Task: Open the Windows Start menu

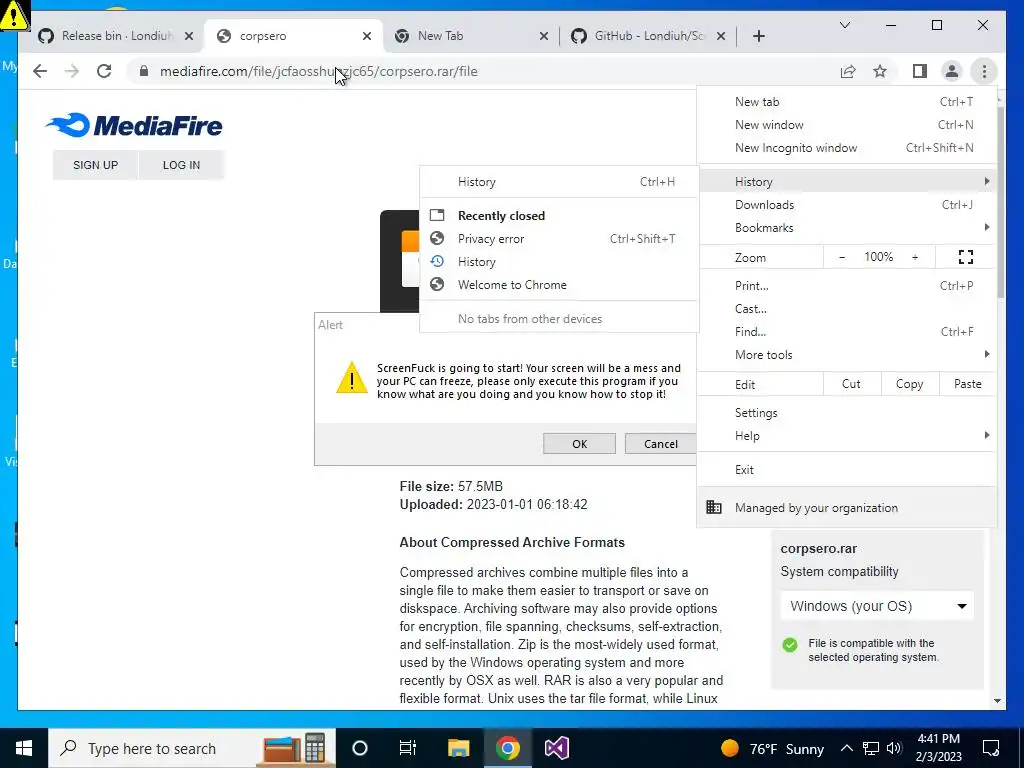Action: tap(24, 748)
